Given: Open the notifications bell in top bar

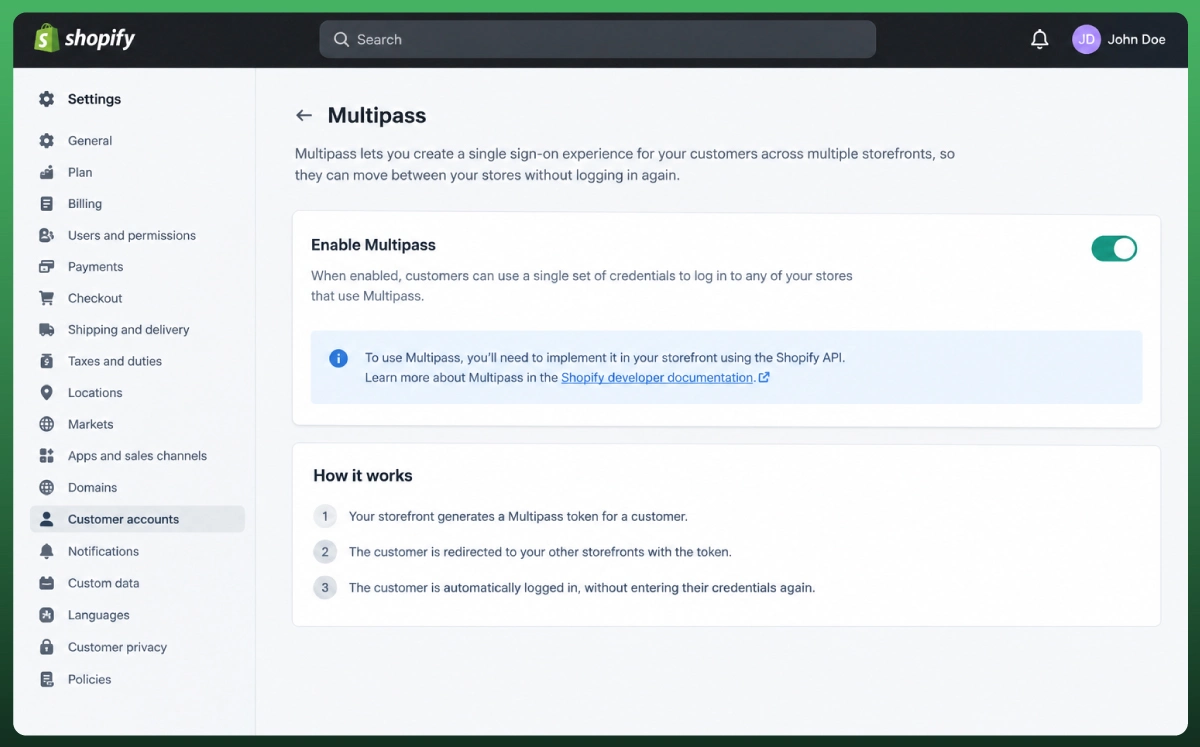Looking at the screenshot, I should (1040, 39).
